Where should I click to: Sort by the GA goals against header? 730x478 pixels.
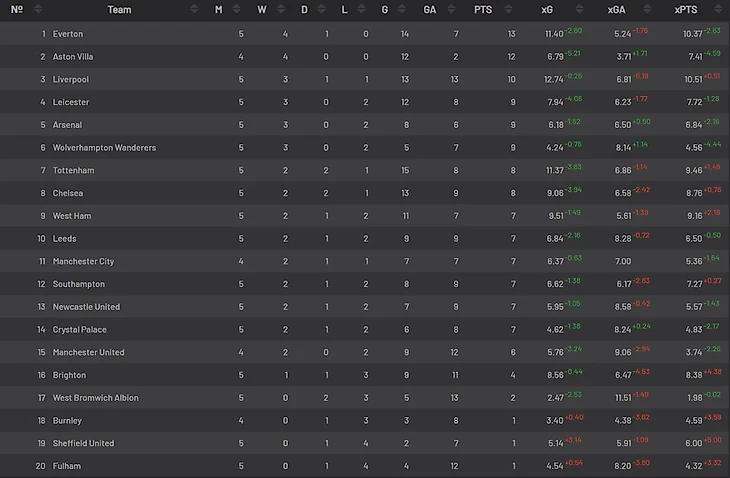click(429, 10)
